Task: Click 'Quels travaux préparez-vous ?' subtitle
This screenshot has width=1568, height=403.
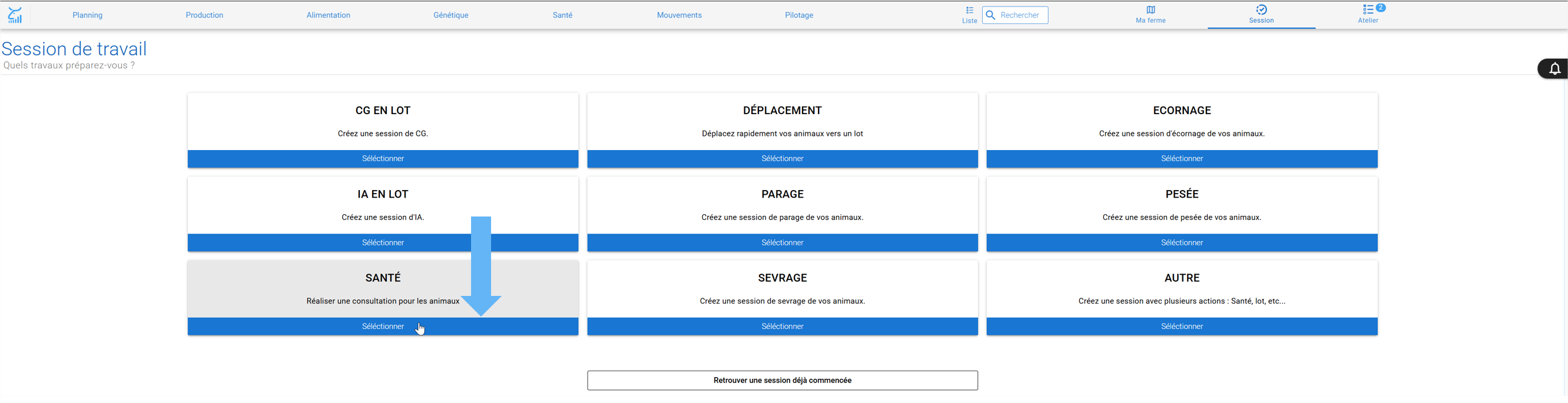Action: tap(69, 65)
